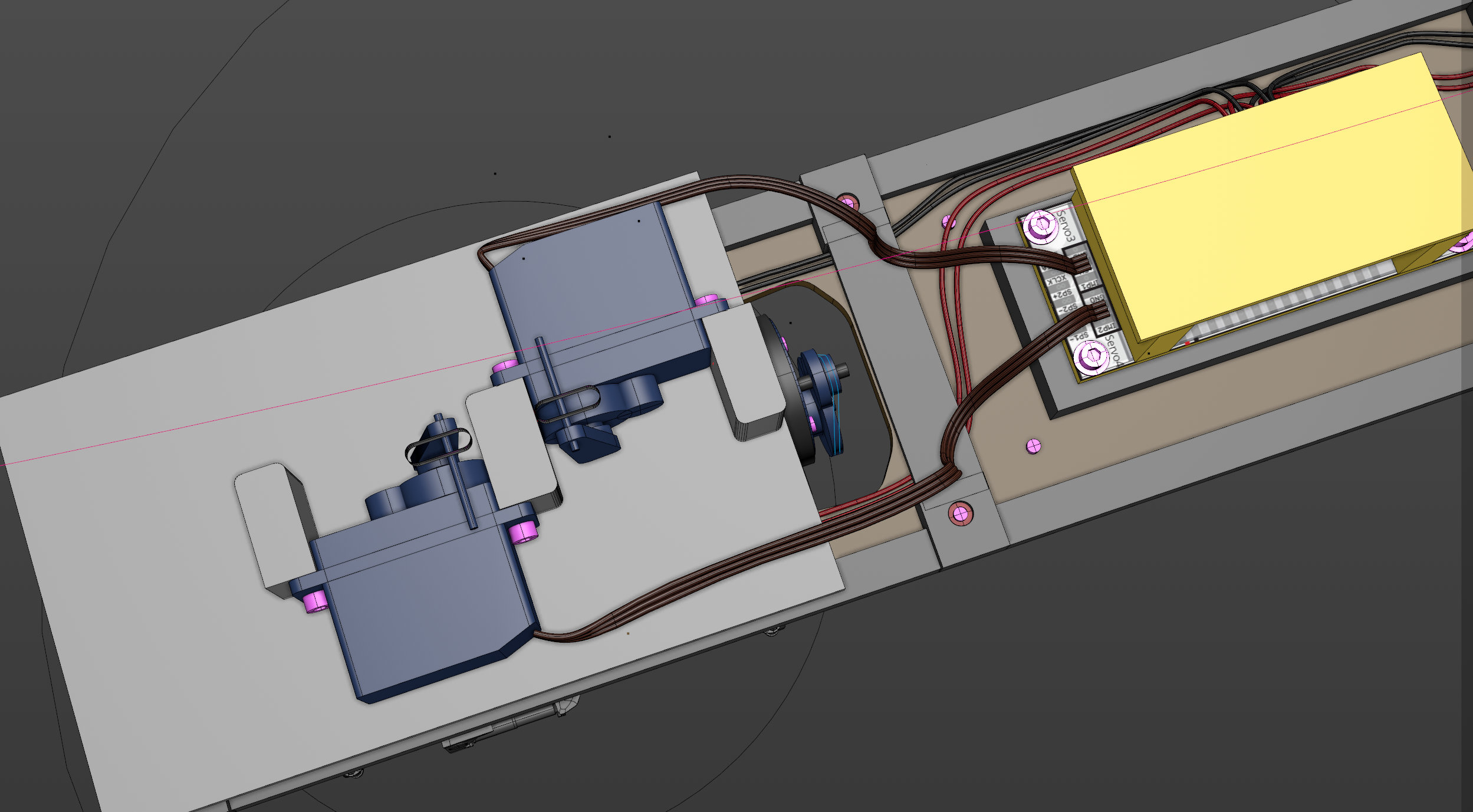Click the XCLK pin label
Image resolution: width=1473 pixels, height=812 pixels.
[1057, 280]
